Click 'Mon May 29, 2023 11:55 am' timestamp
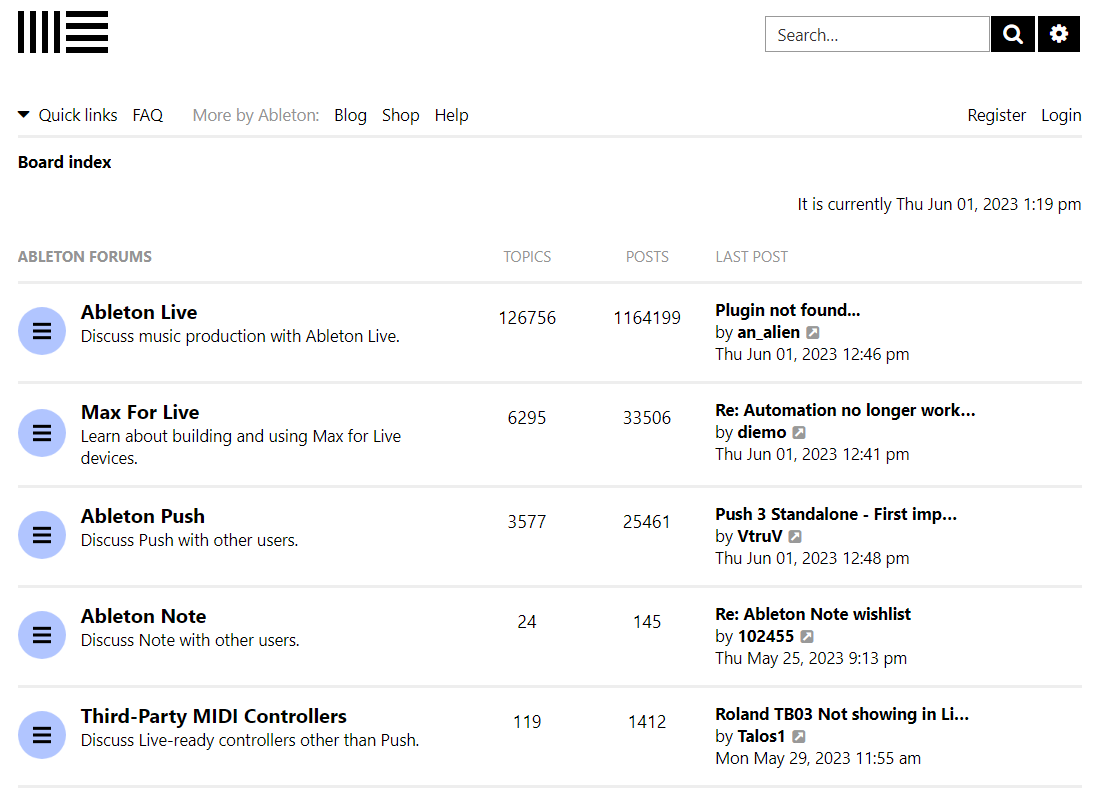 pos(818,759)
